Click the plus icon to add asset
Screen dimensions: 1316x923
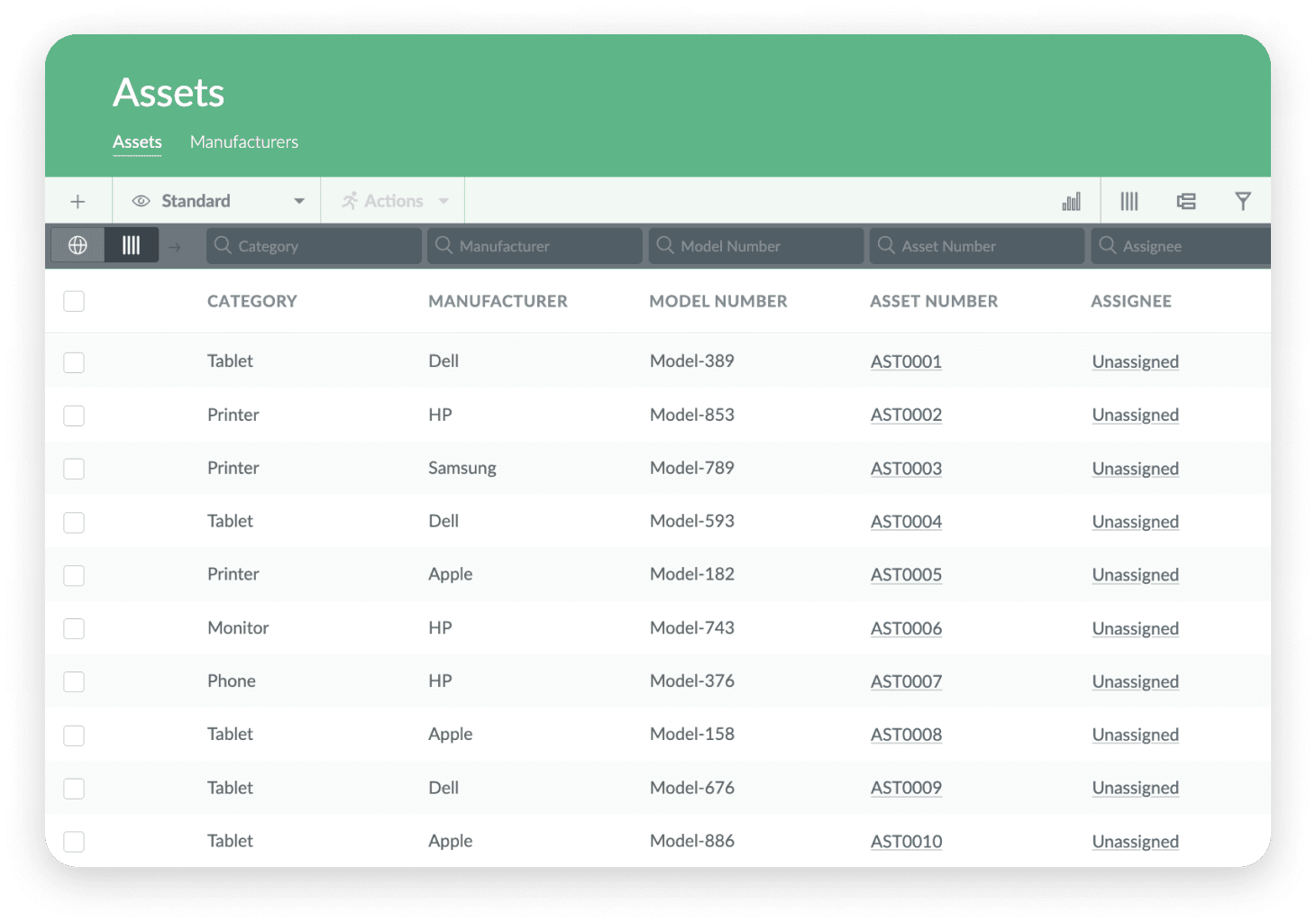[78, 201]
